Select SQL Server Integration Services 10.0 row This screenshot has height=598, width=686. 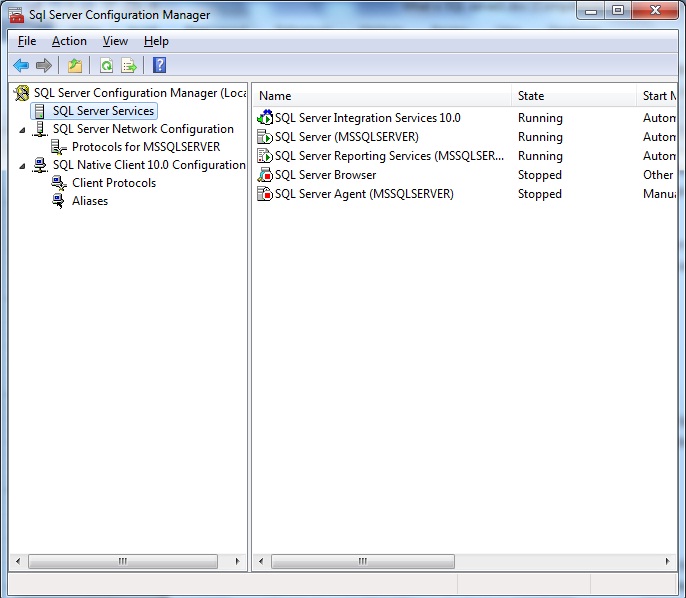(368, 118)
